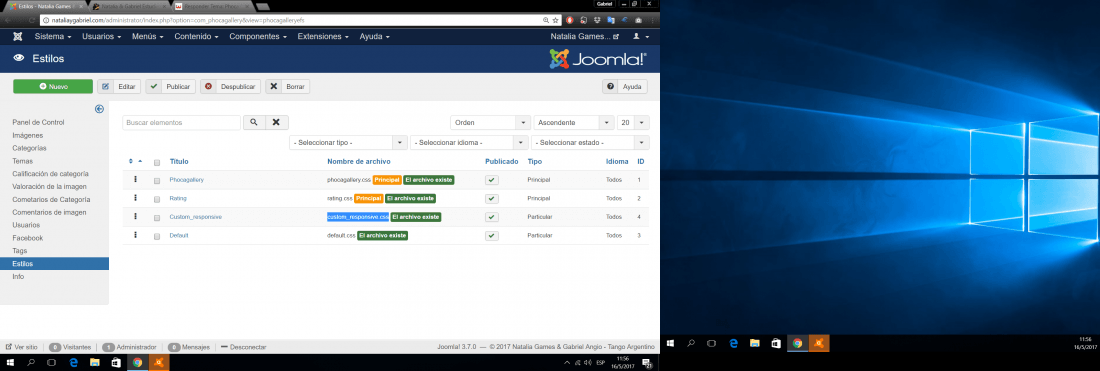Click the drag handle icon of the Custom_responsive row
1100x371 pixels.
pyautogui.click(x=135, y=217)
